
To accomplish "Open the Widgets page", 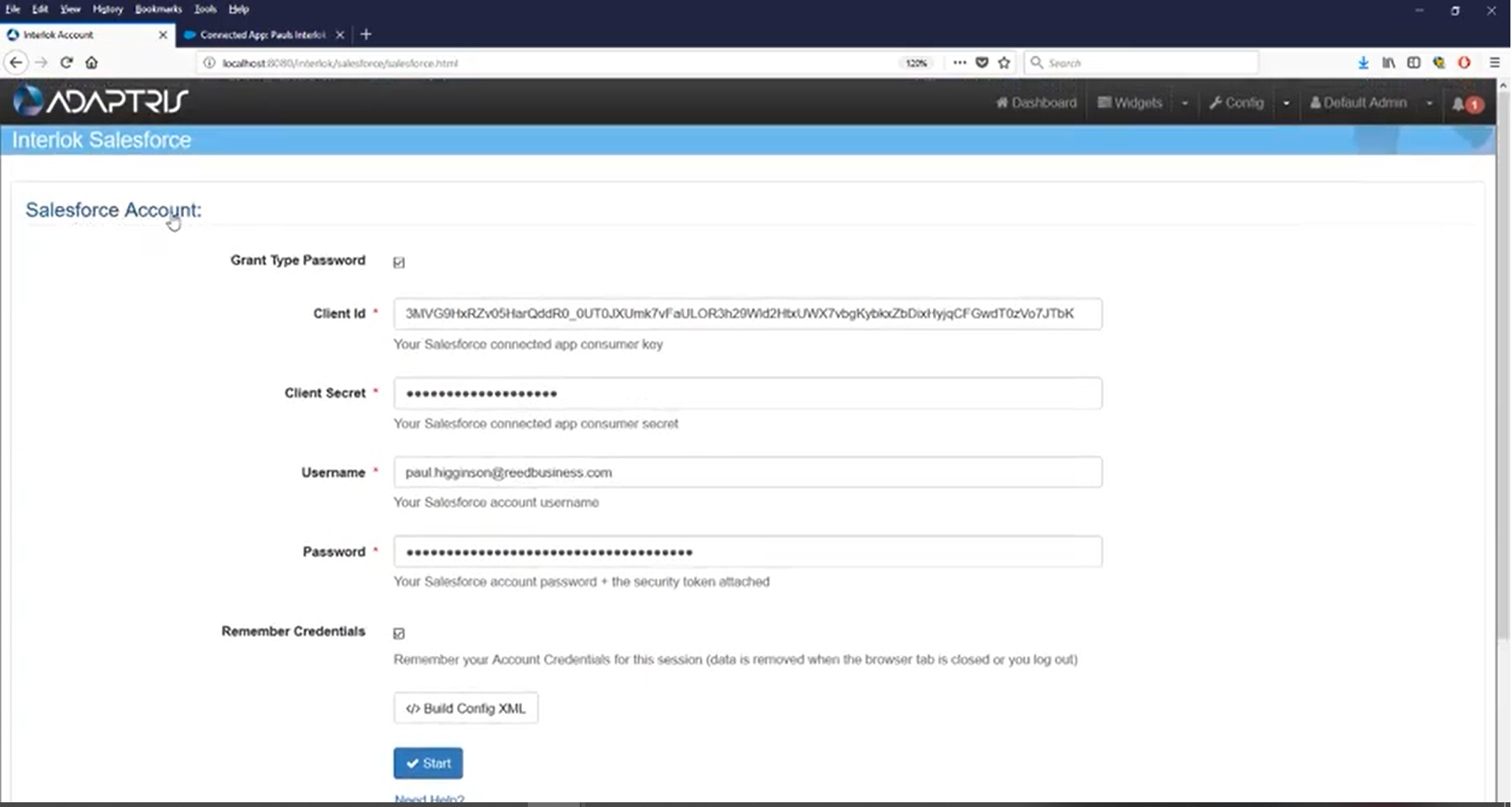I will (x=1130, y=103).
